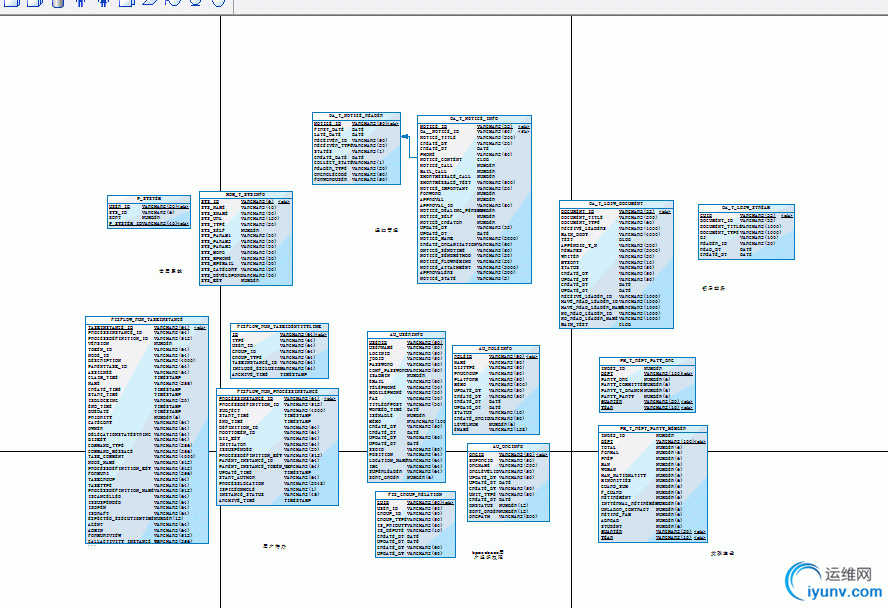
Task: Select the MDM_T_SYSINFO table header
Action: tap(246, 195)
